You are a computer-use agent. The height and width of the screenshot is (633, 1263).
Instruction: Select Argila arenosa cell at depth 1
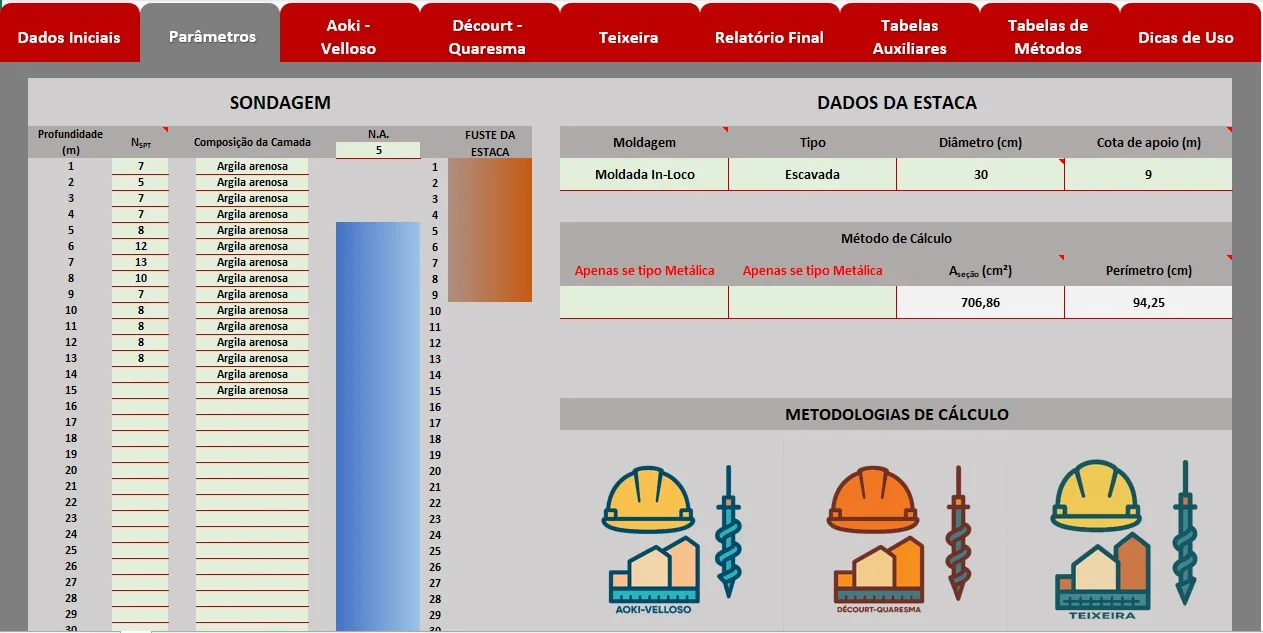coord(252,166)
